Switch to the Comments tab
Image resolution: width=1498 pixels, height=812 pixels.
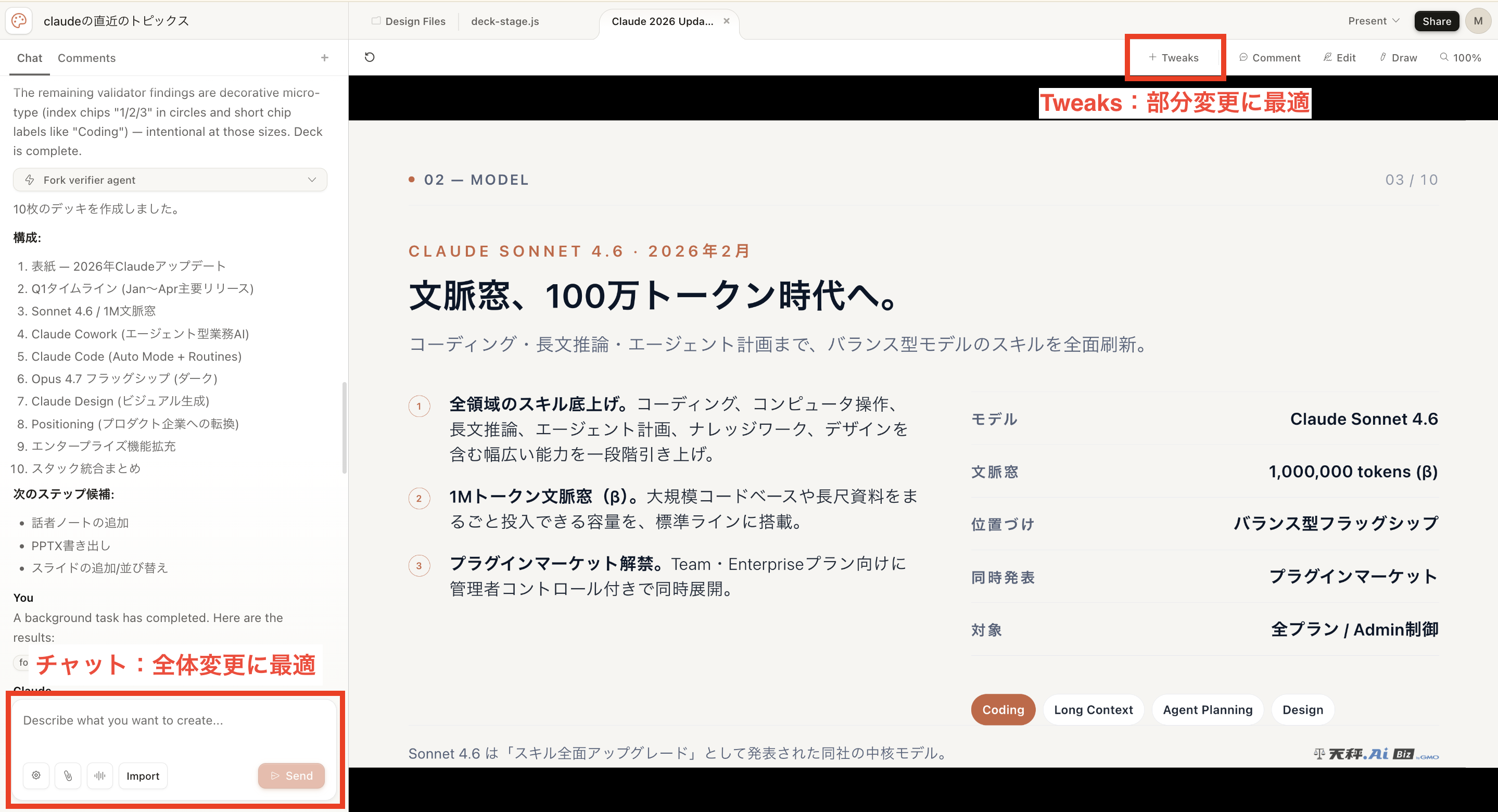coord(86,58)
